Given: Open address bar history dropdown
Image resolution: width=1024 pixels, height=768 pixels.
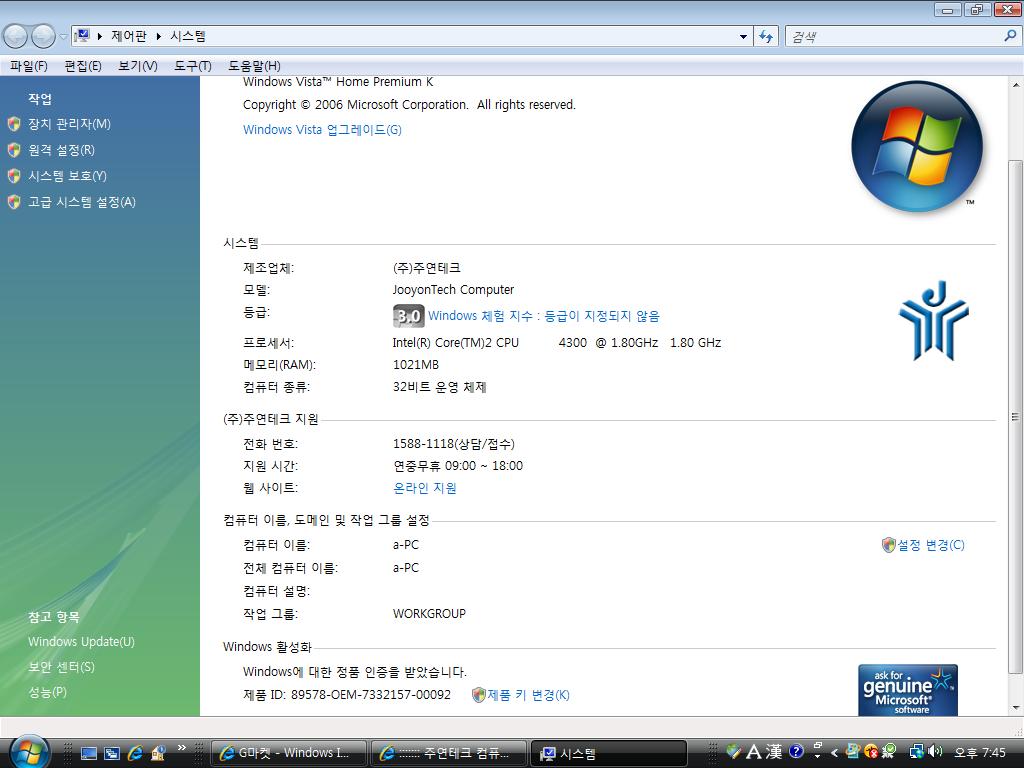Looking at the screenshot, I should (743, 37).
